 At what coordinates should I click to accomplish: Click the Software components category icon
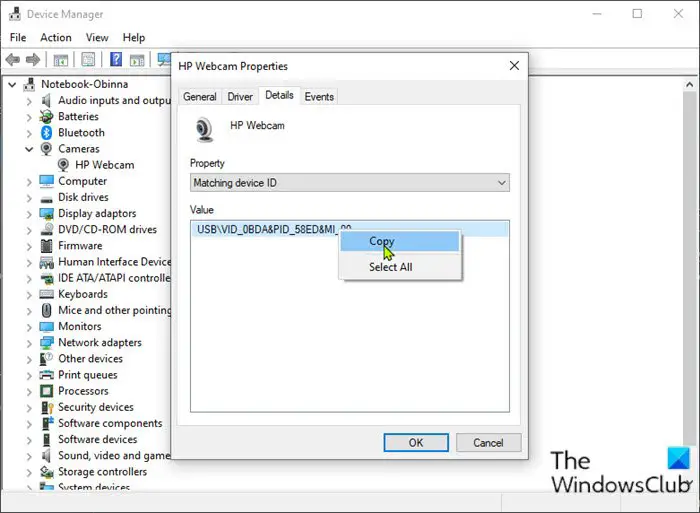[46, 423]
